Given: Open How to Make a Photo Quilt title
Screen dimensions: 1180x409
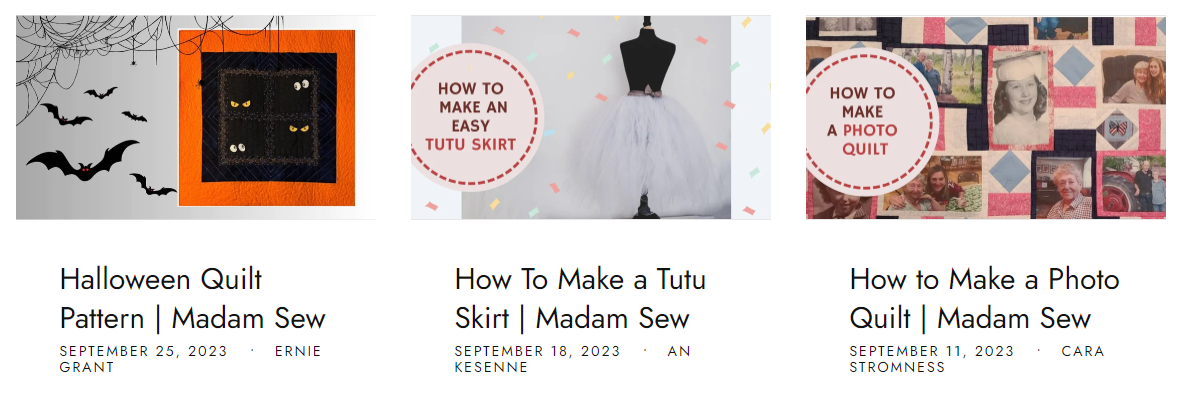Looking at the screenshot, I should pos(984,299).
